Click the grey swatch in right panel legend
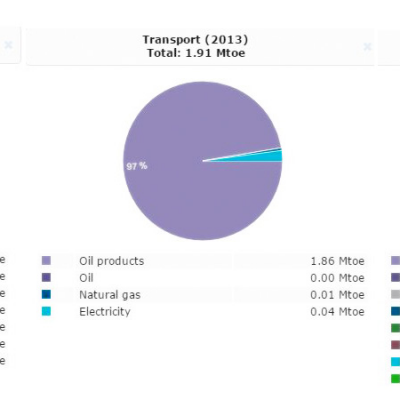This screenshot has width=400, height=400. tap(396, 294)
